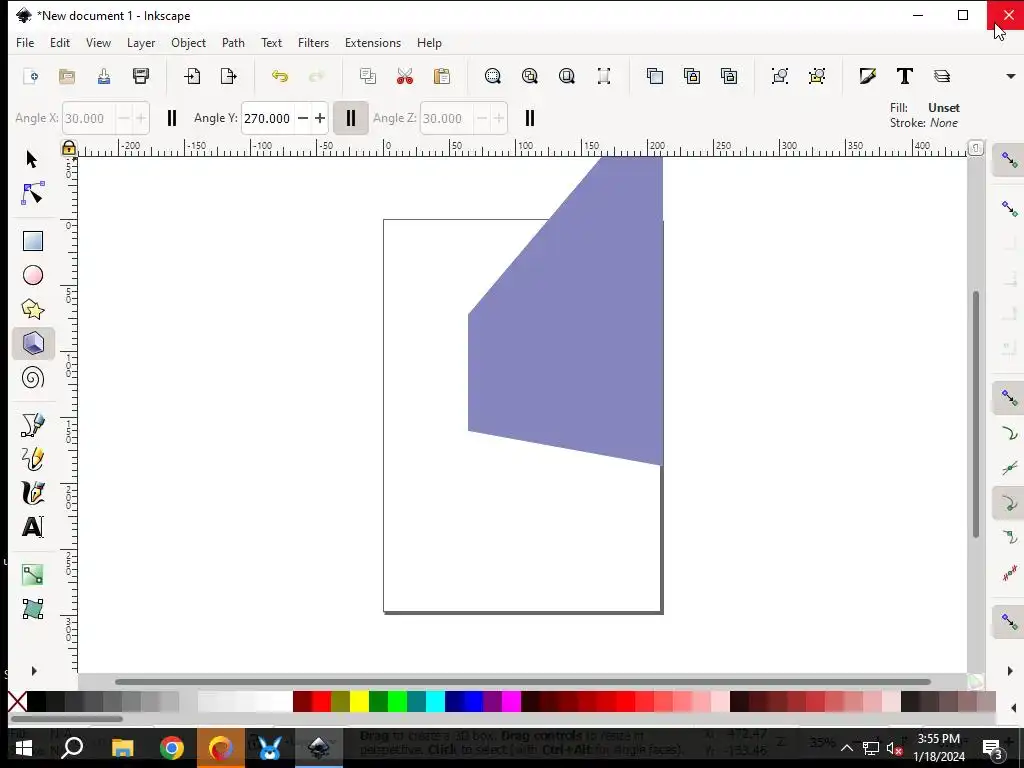
Task: Toggle snap to path intersections button
Action: click(1010, 469)
